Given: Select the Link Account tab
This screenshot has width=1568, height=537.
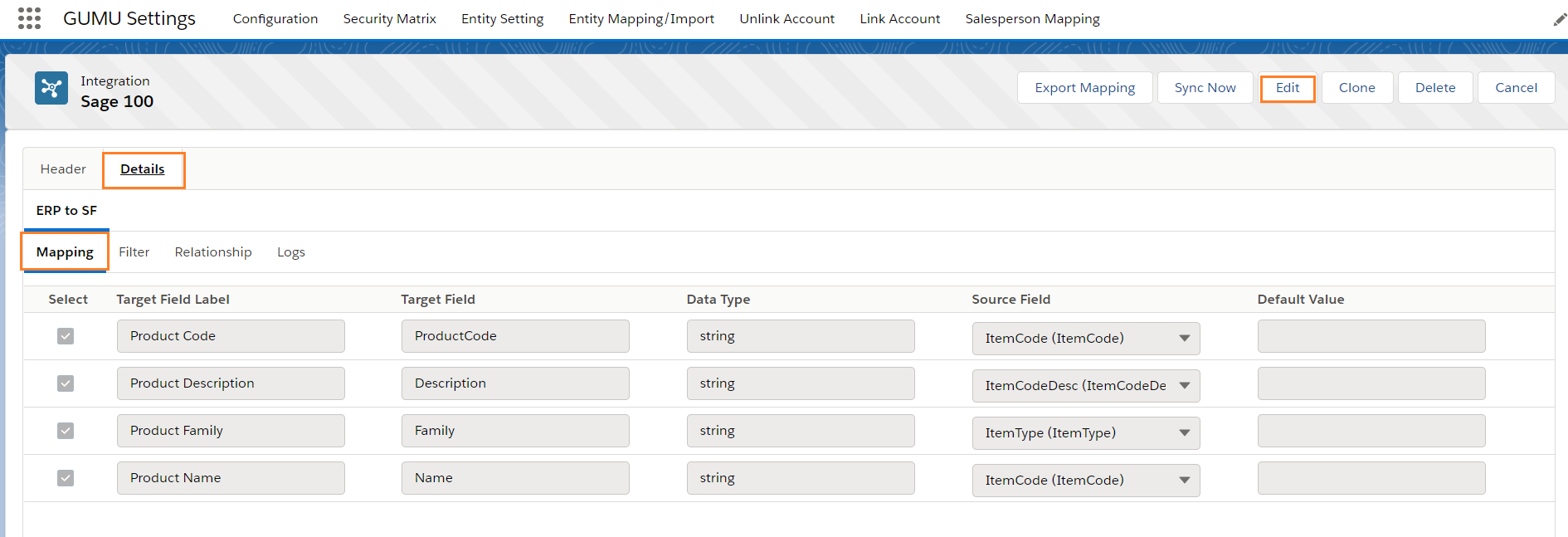Looking at the screenshot, I should click(900, 19).
